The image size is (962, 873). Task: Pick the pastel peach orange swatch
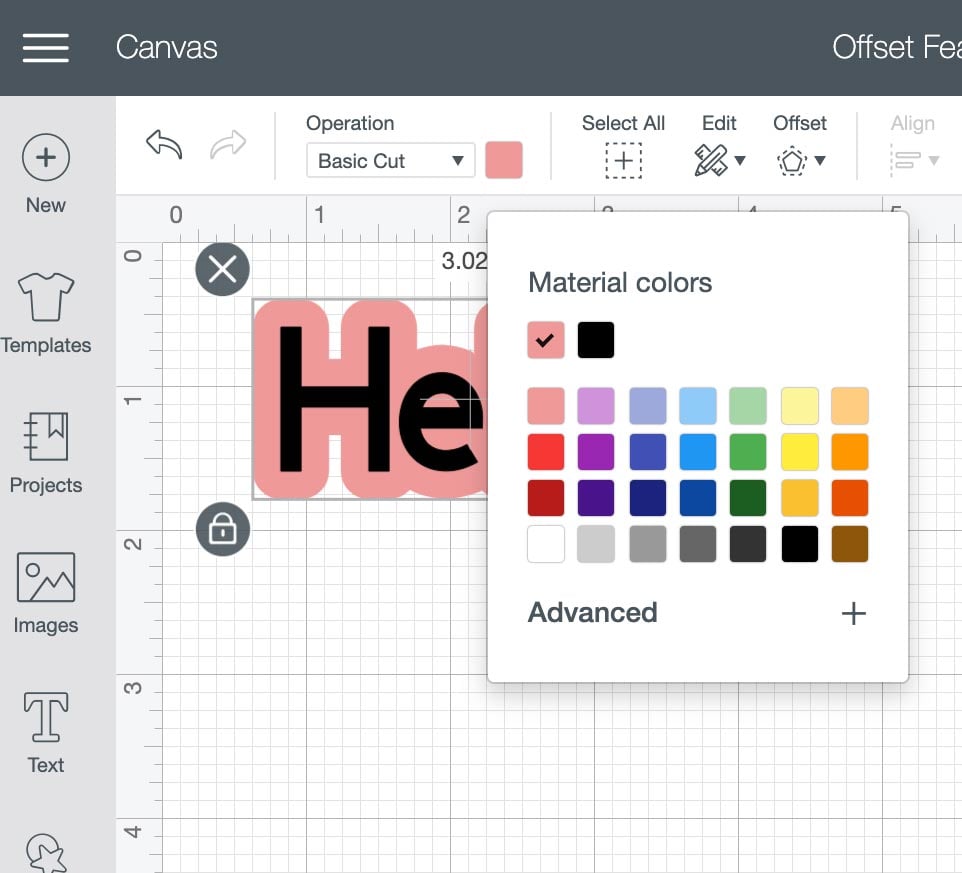[x=850, y=406]
